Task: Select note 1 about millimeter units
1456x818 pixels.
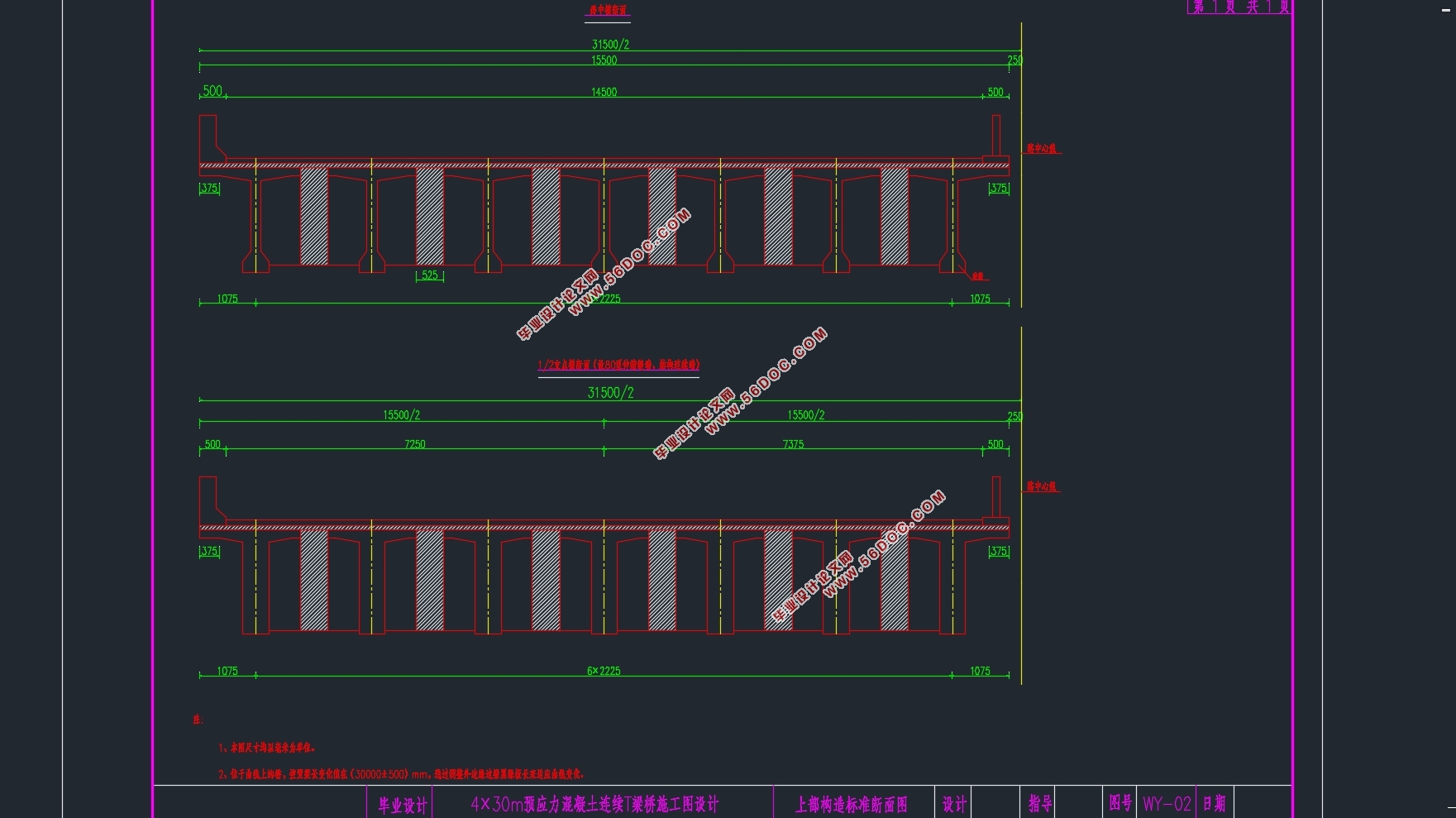Action: click(x=266, y=748)
